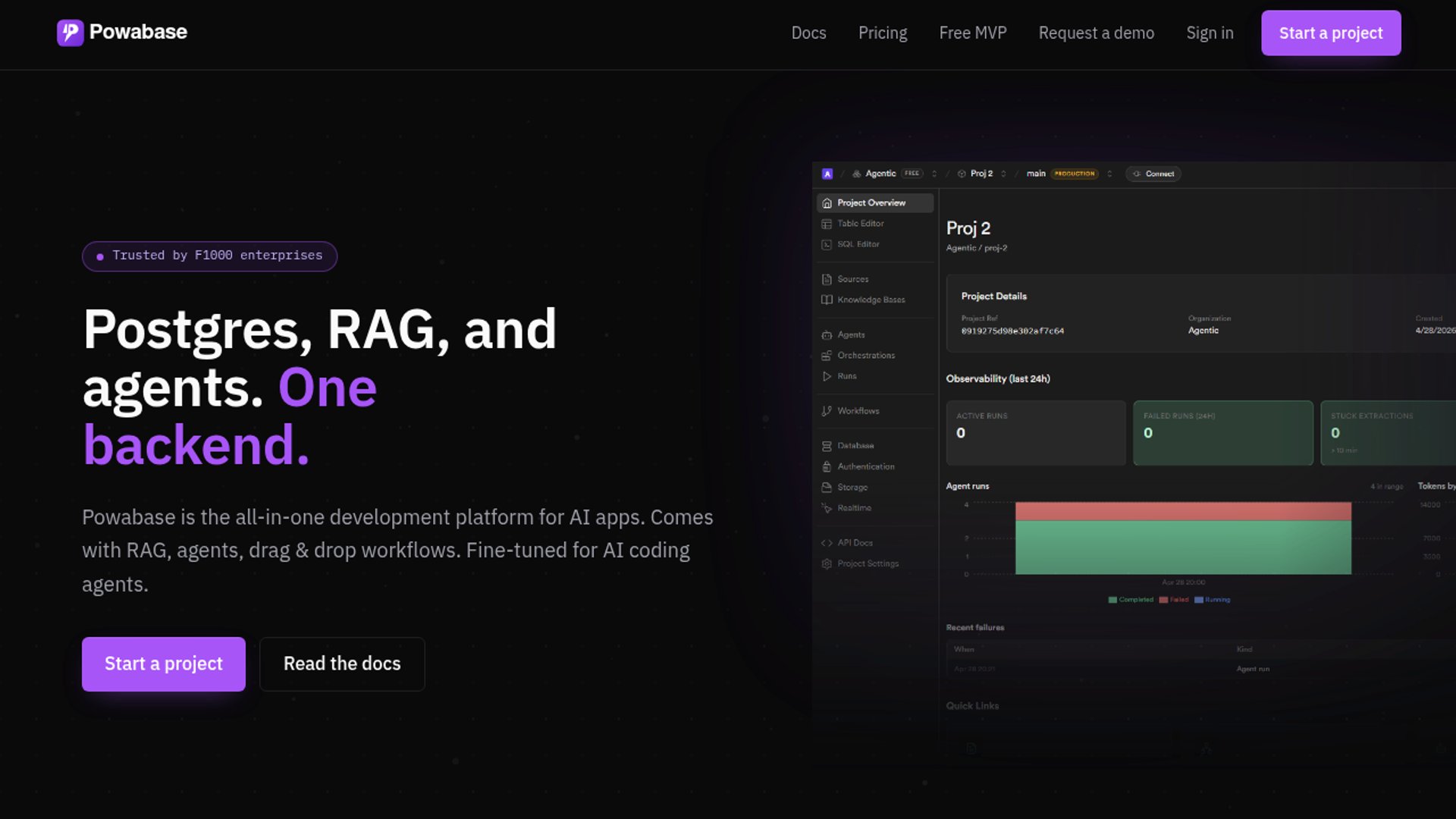Open the Workflows branch icon
This screenshot has height=819, width=1456.
click(827, 411)
